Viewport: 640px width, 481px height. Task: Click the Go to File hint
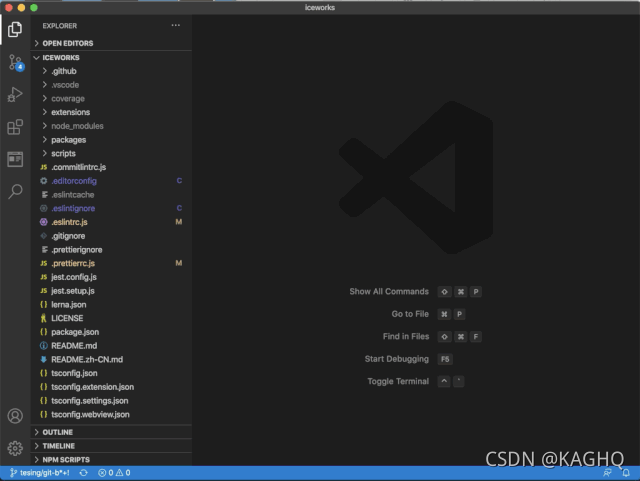pyautogui.click(x=410, y=314)
